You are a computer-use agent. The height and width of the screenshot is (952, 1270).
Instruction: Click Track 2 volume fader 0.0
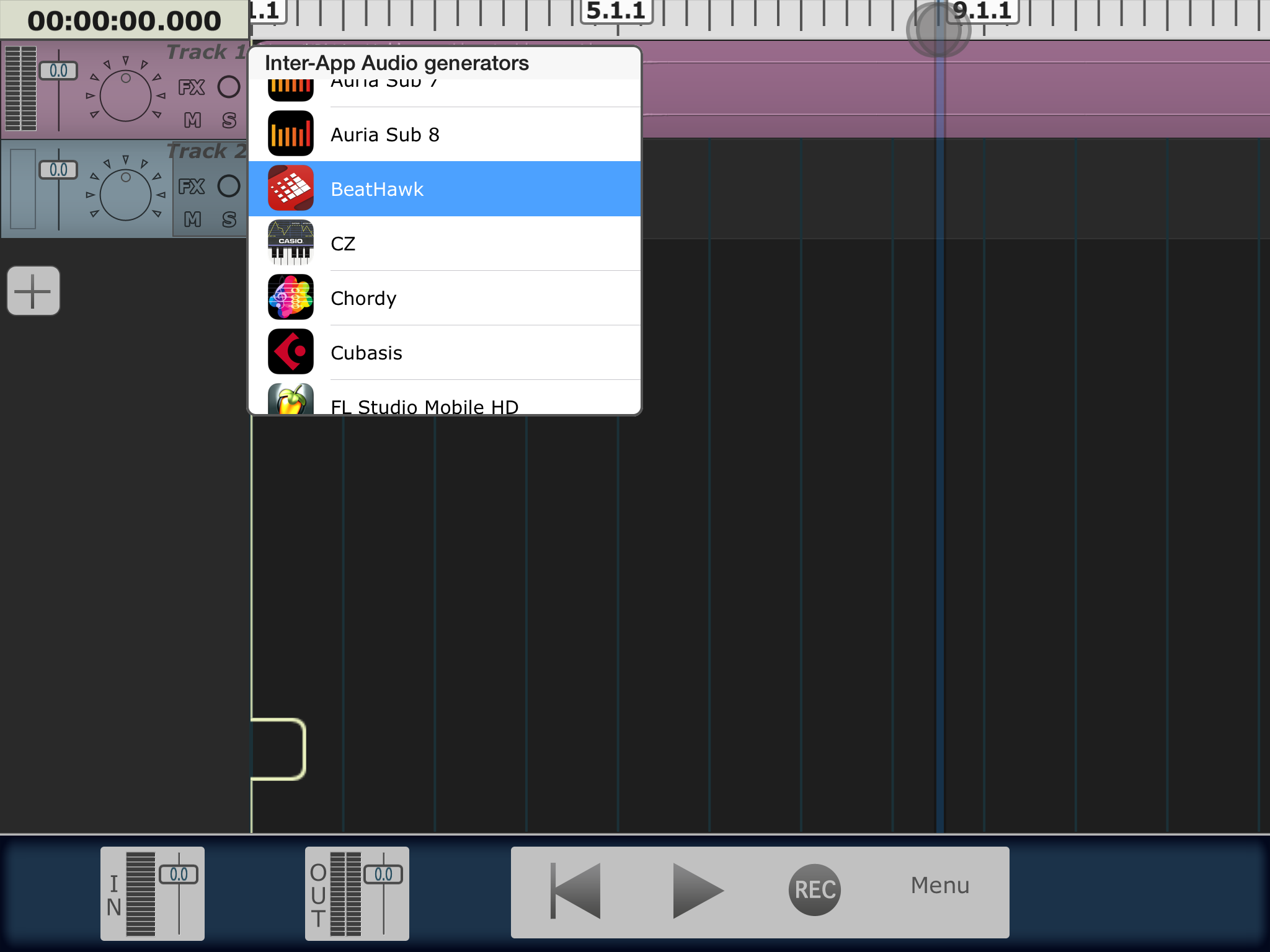pyautogui.click(x=58, y=170)
